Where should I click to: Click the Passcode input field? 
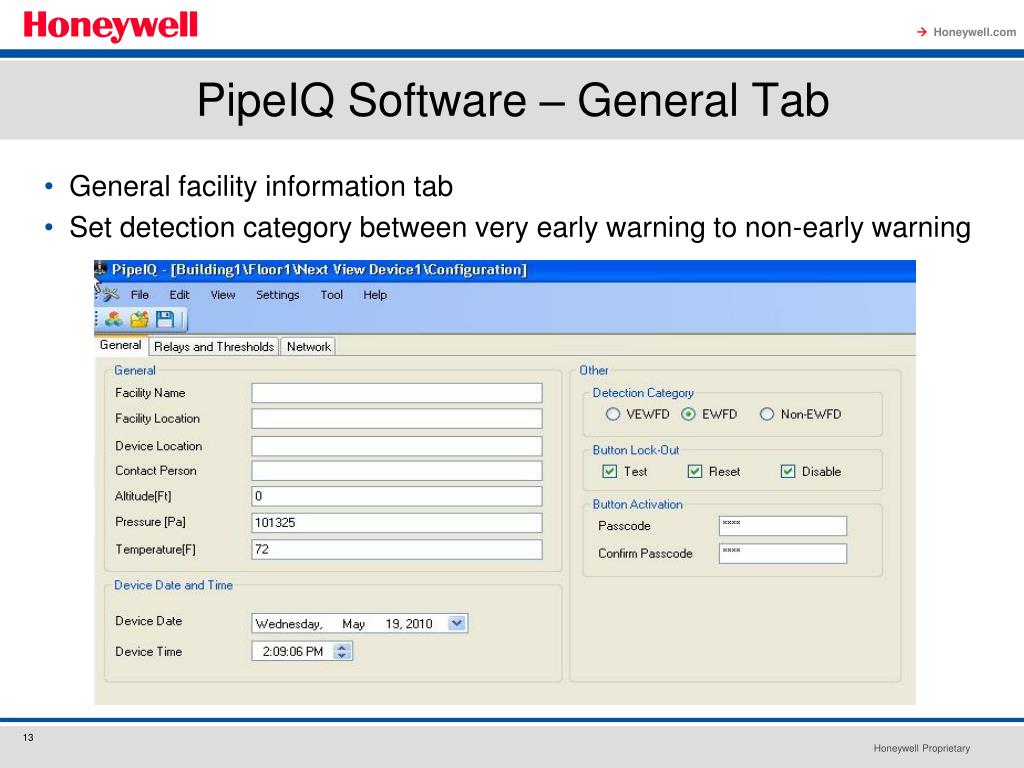click(783, 526)
